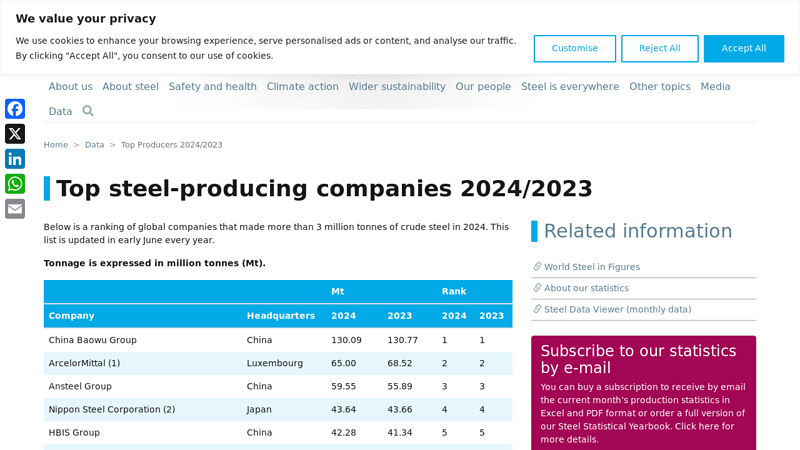Image resolution: width=800 pixels, height=450 pixels.
Task: Open Wider sustainability menu
Action: (397, 86)
